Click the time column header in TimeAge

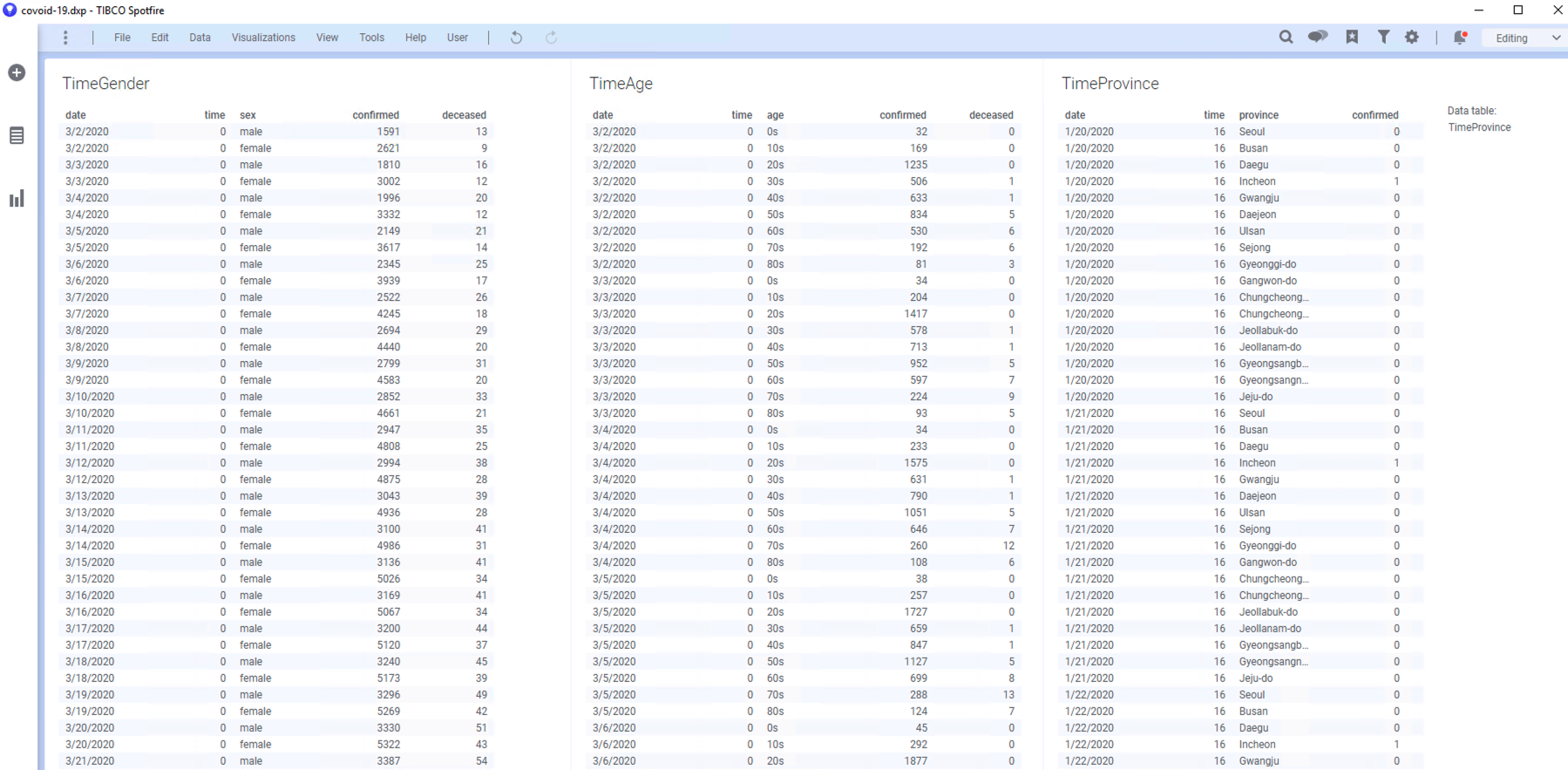click(x=742, y=115)
